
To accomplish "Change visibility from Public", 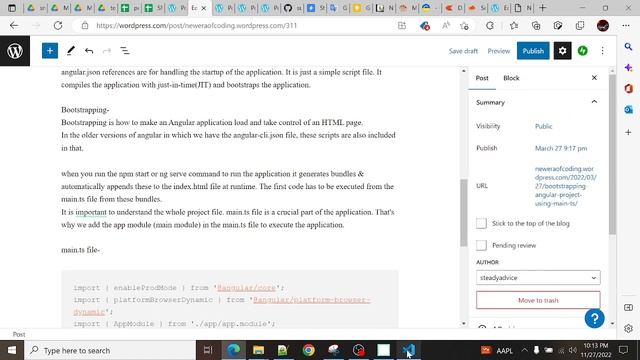I will (543, 126).
